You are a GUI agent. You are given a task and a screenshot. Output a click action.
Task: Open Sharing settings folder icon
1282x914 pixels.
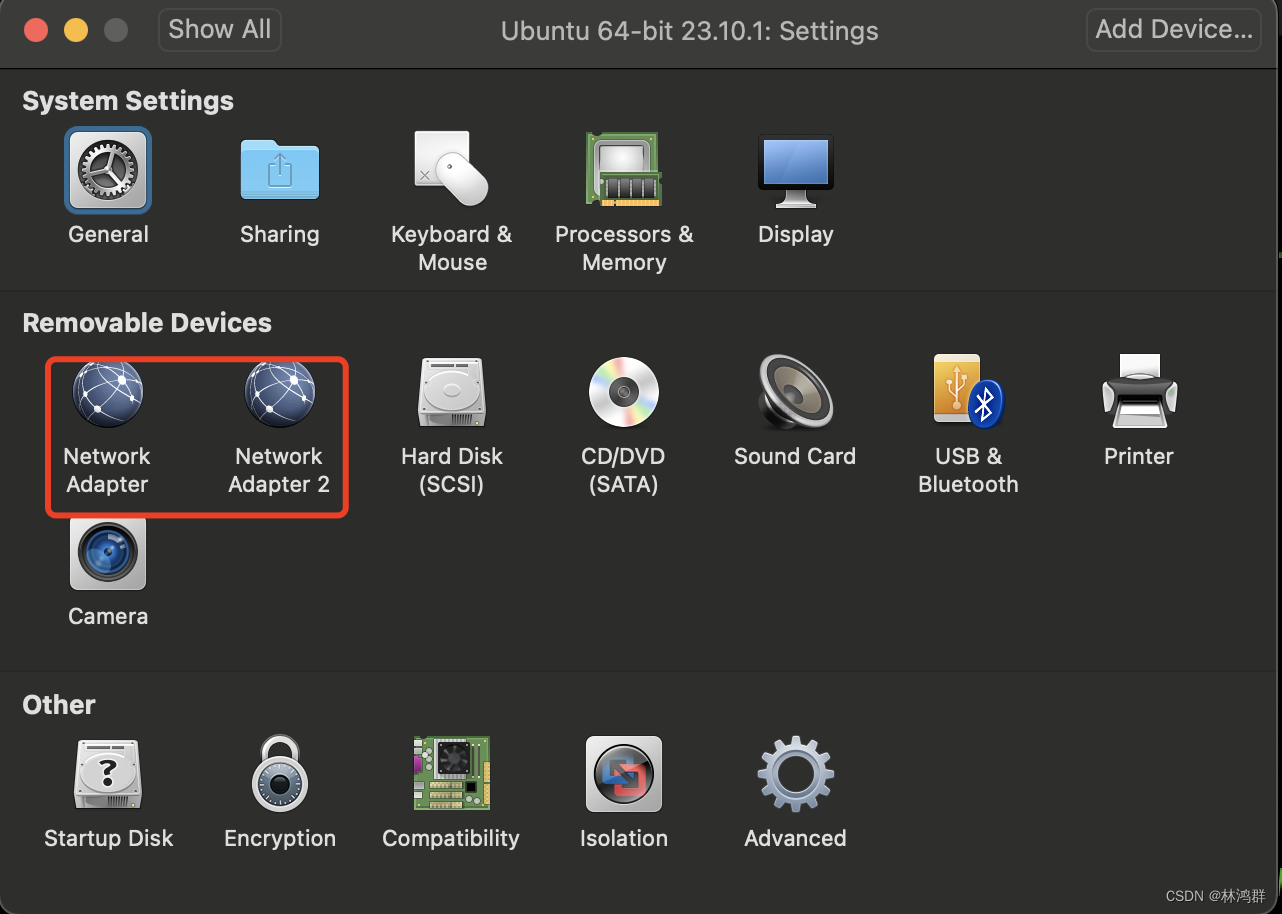coord(280,170)
